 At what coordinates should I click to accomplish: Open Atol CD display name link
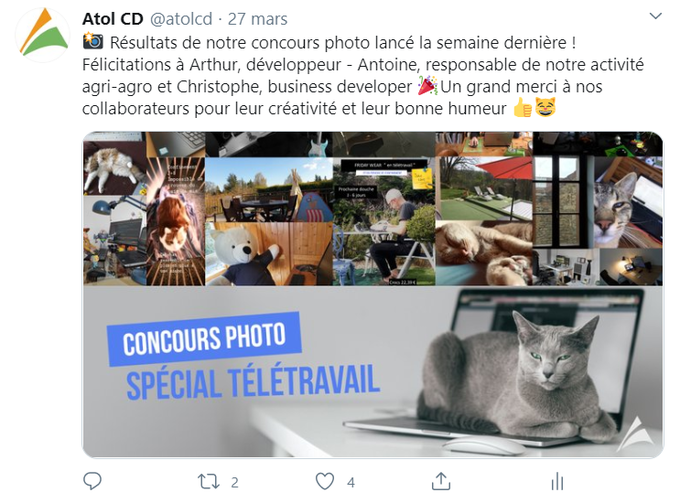pyautogui.click(x=112, y=19)
